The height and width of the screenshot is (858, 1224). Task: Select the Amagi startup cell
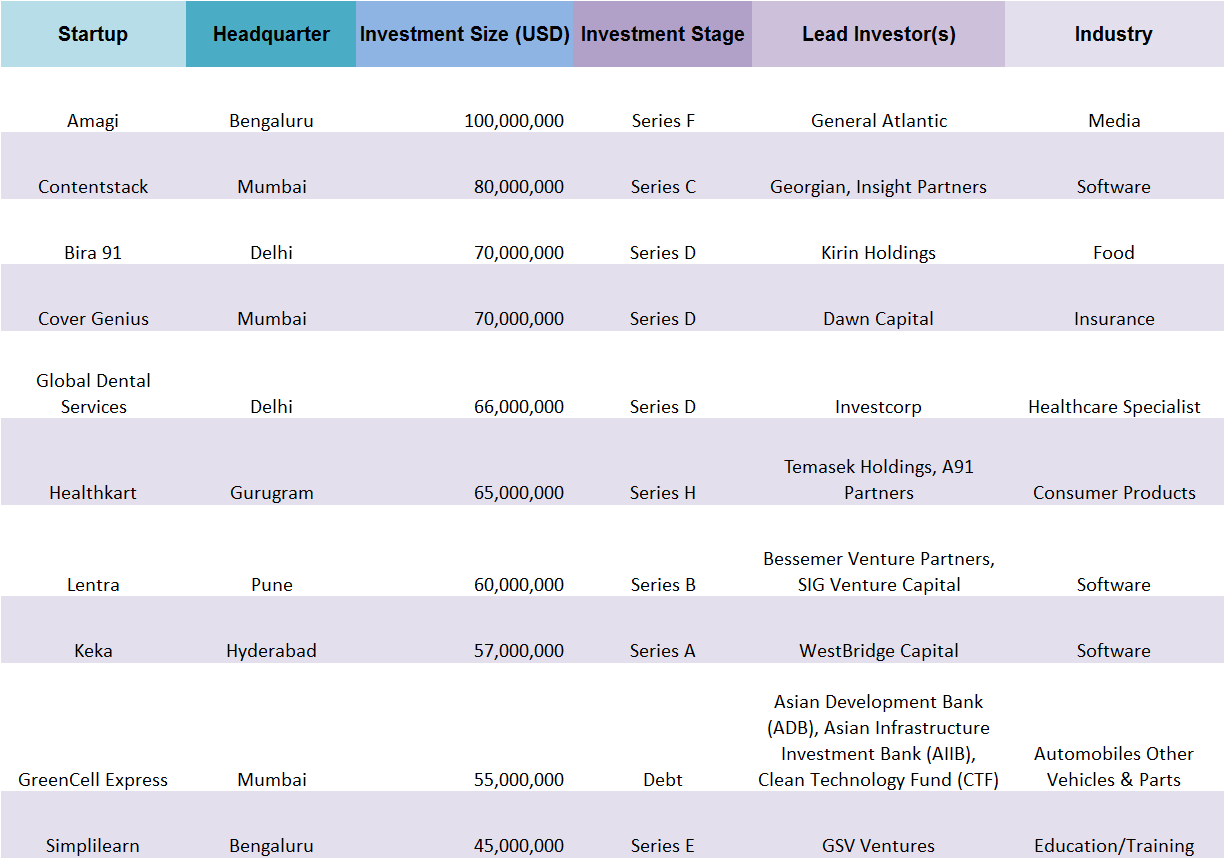[93, 121]
